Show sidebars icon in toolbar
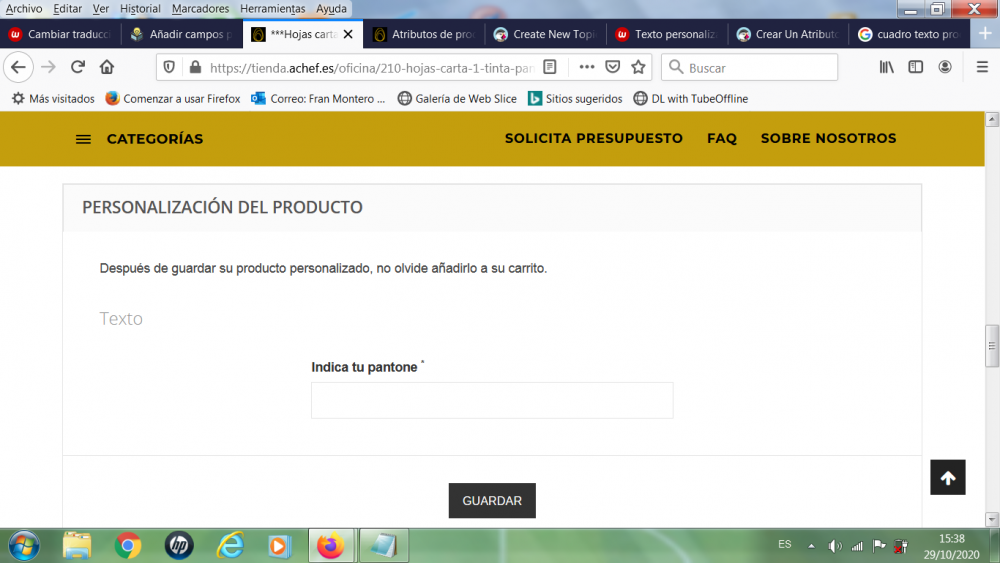The width and height of the screenshot is (1000, 563). point(916,67)
